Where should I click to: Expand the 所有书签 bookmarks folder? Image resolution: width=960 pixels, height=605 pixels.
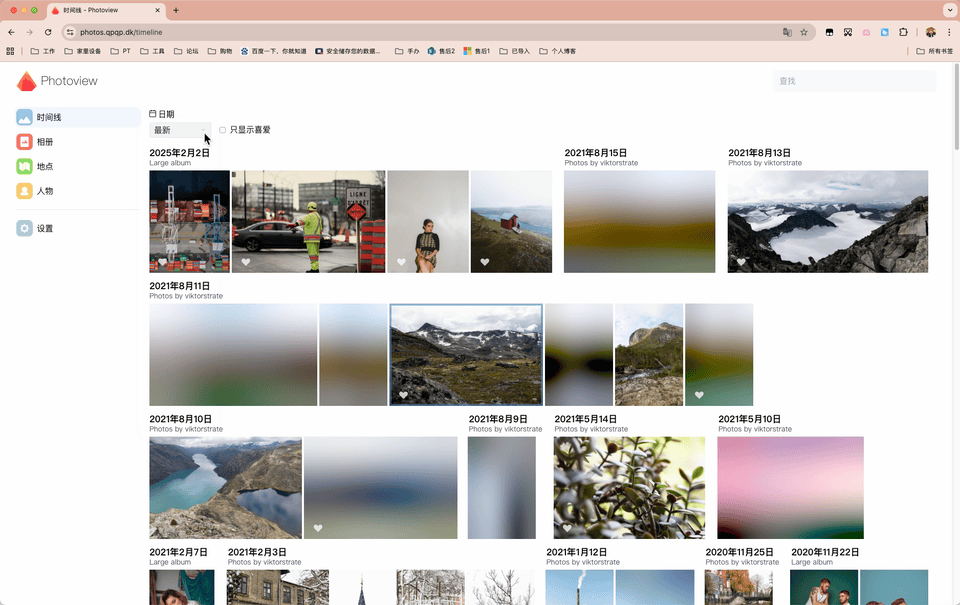[x=934, y=50]
